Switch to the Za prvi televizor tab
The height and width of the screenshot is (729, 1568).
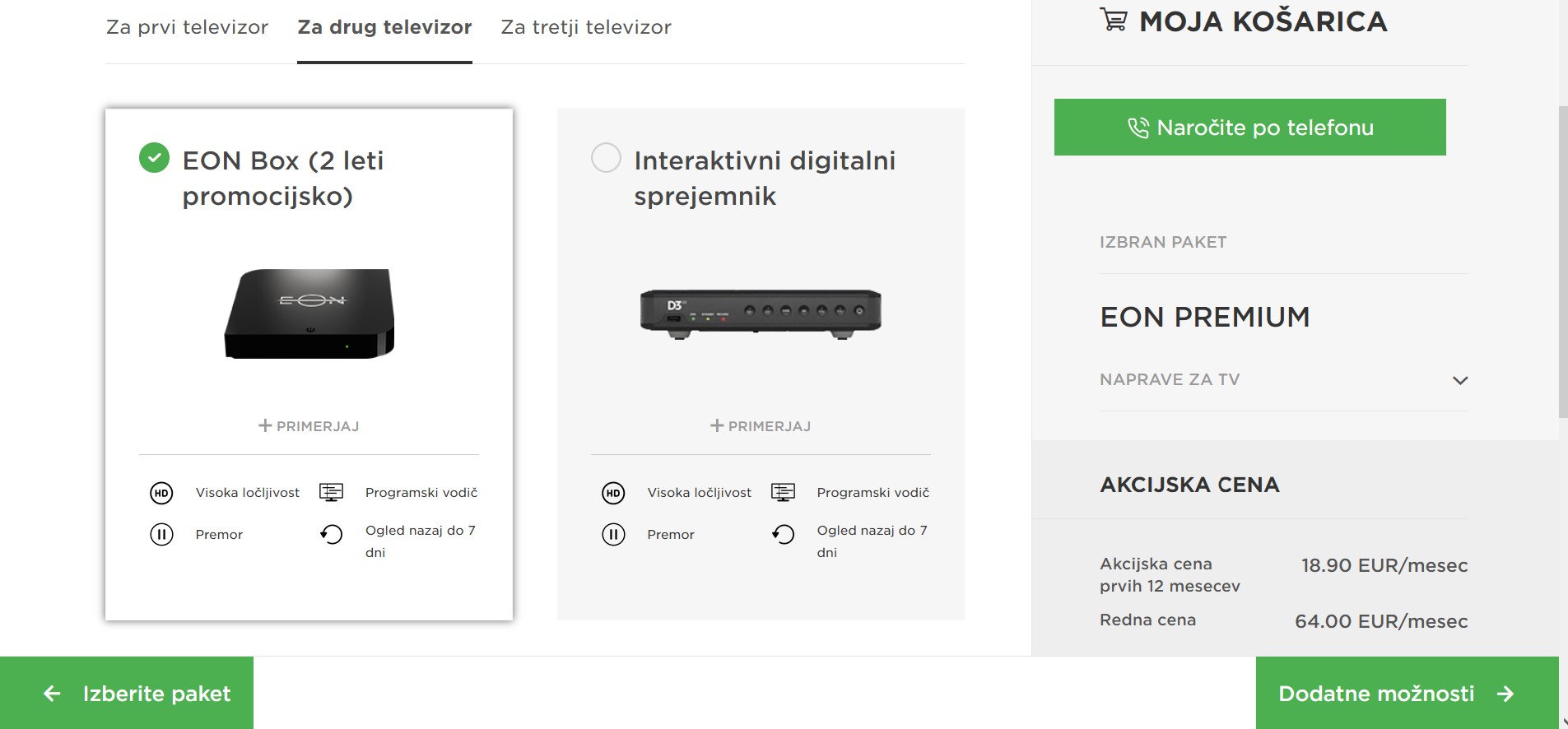187,27
